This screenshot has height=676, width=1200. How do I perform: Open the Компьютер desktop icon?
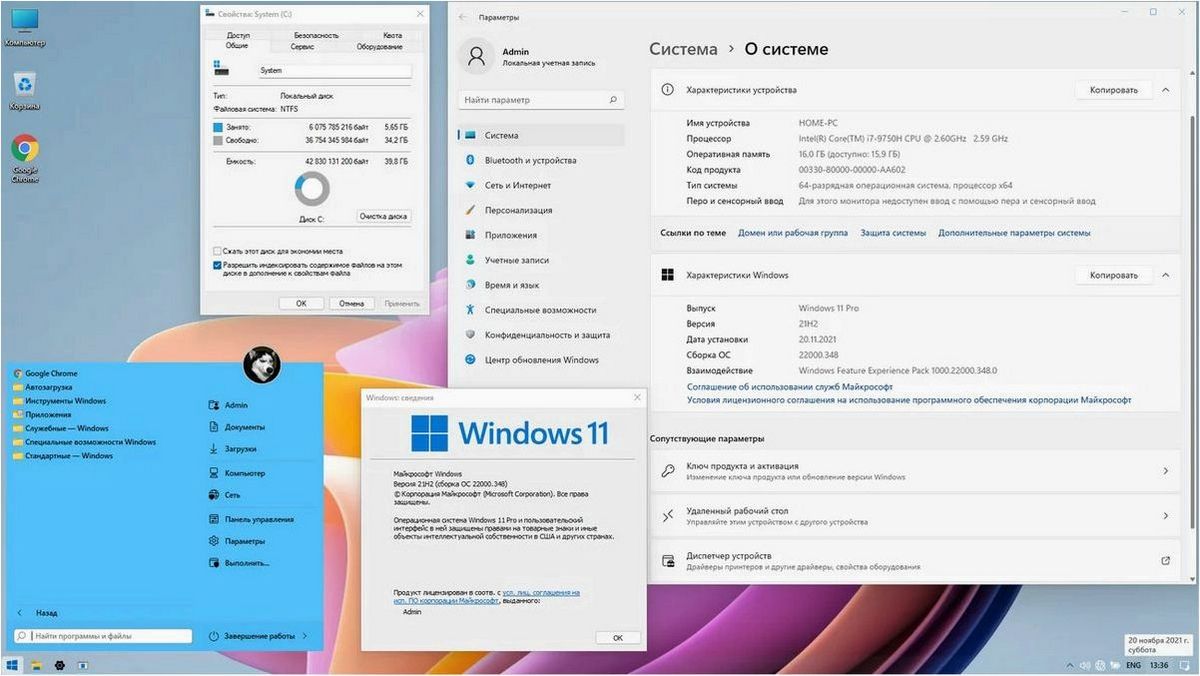(x=25, y=27)
